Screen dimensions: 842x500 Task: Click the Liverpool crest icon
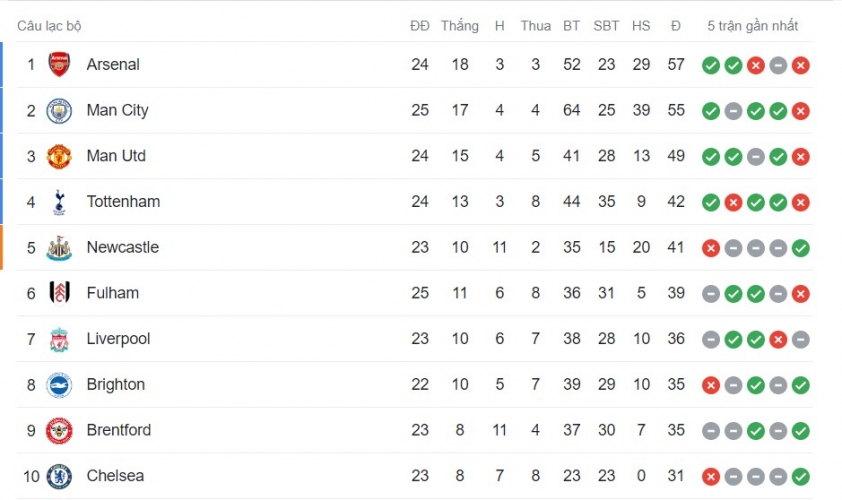coord(59,339)
